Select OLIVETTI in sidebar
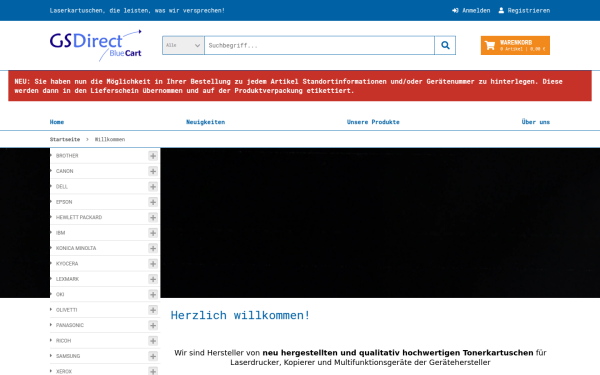Viewport: 600px width, 375px height. coord(66,310)
